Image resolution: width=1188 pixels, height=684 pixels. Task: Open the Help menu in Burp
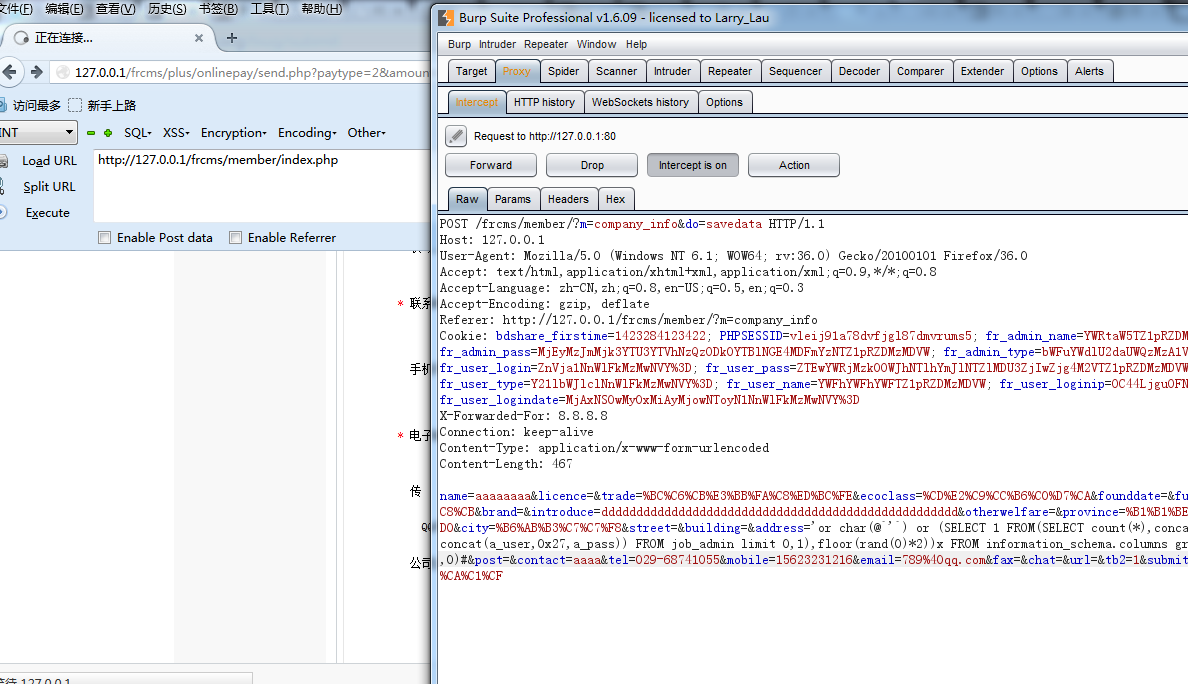636,45
